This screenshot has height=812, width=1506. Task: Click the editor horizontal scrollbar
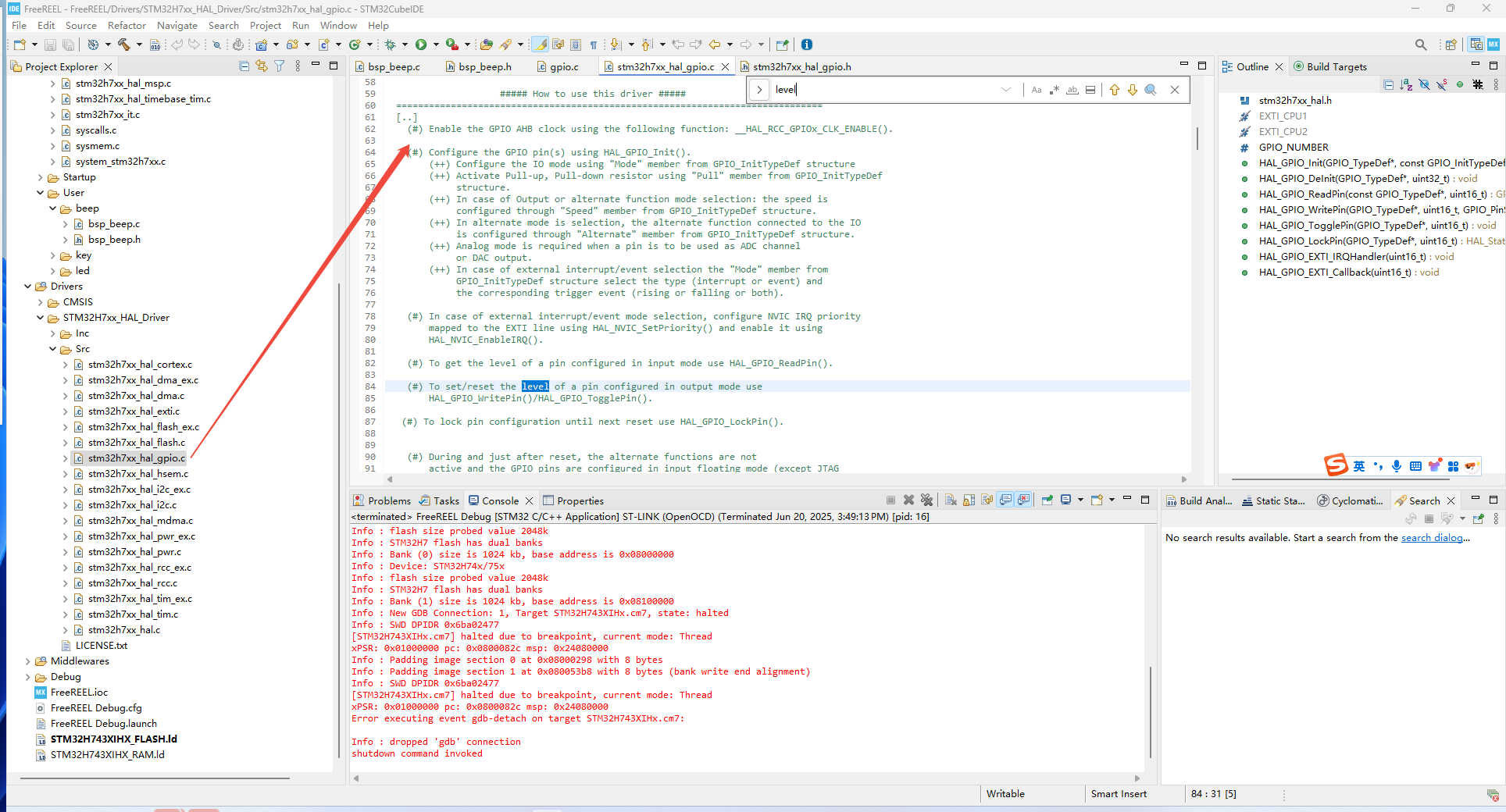[x=785, y=479]
